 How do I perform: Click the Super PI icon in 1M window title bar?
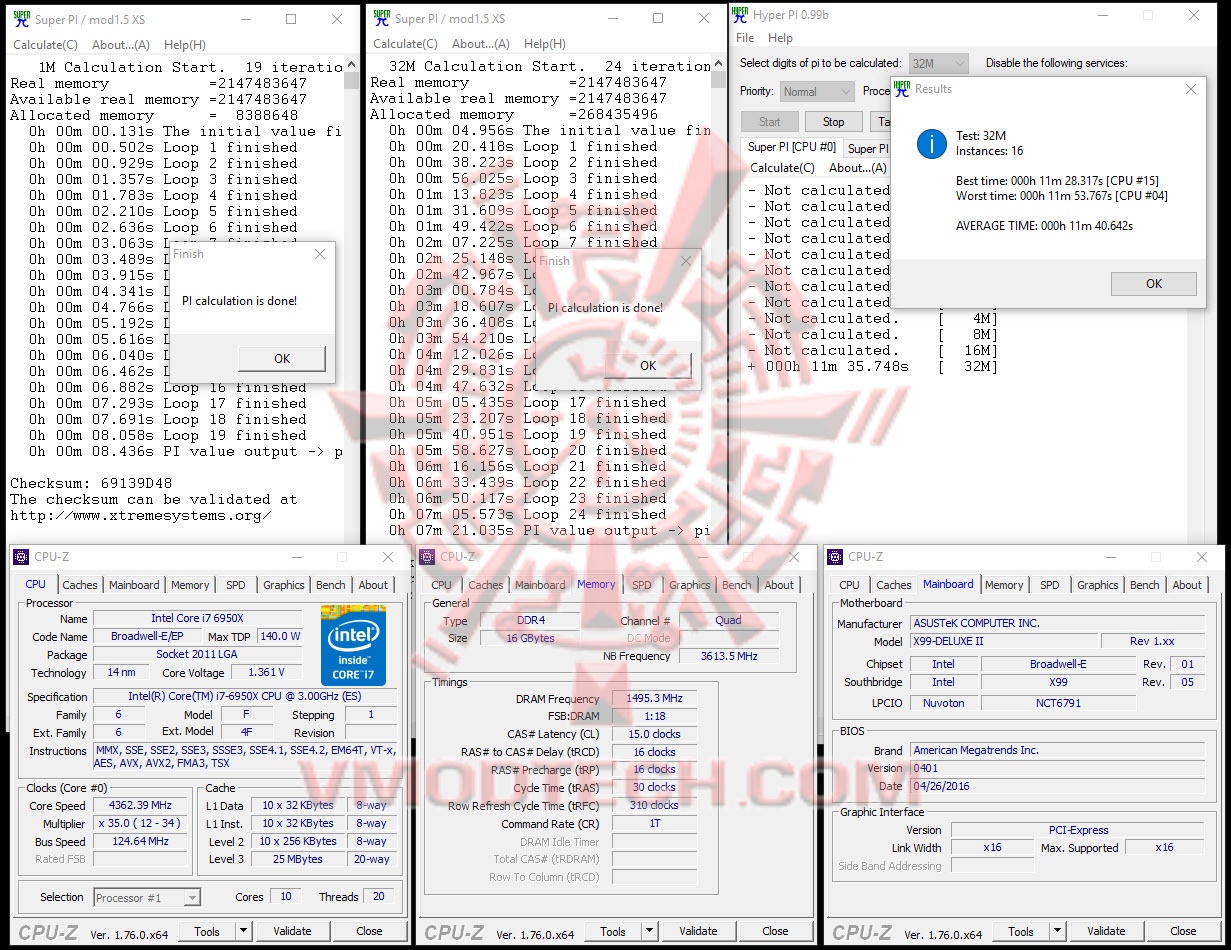[x=21, y=18]
